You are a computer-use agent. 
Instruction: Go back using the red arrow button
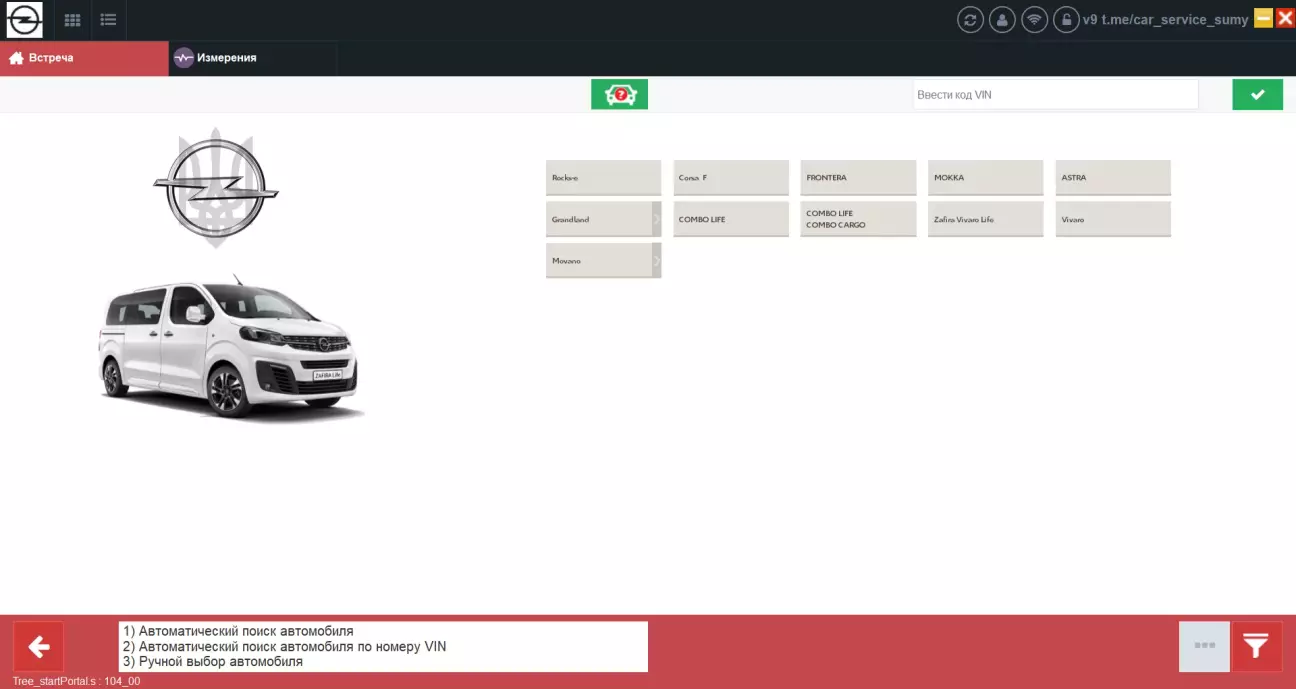click(39, 647)
